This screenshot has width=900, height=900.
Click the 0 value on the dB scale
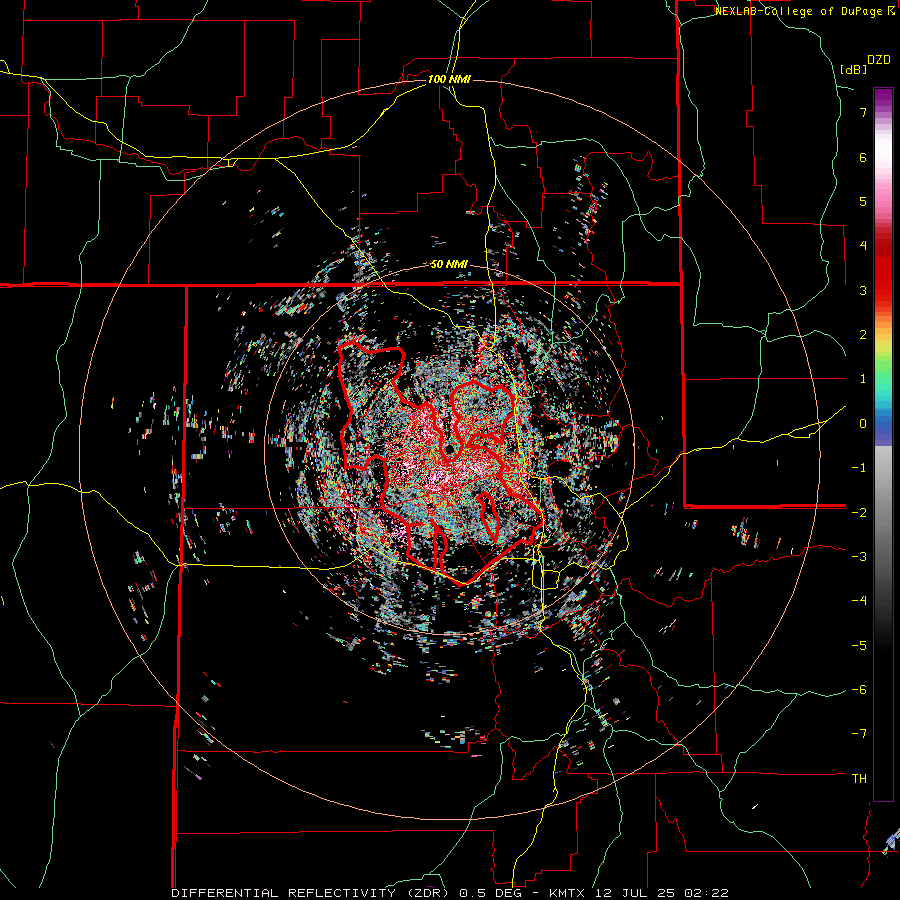863,424
